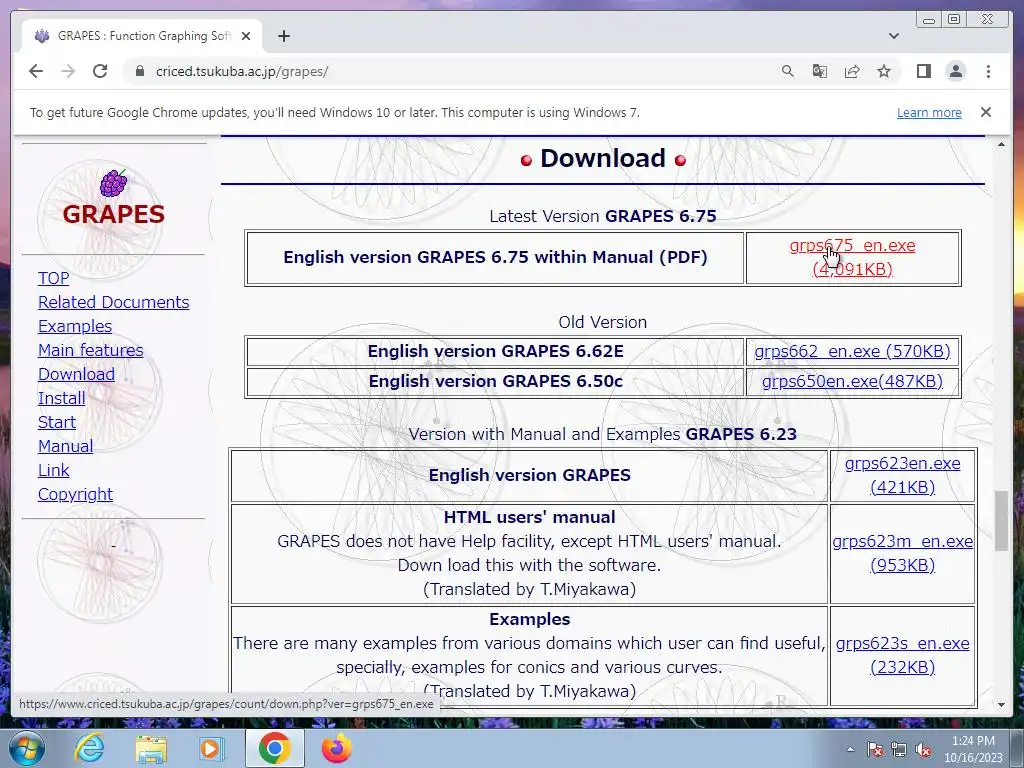Go back to the previous page
This screenshot has height=768, width=1024.
[36, 71]
